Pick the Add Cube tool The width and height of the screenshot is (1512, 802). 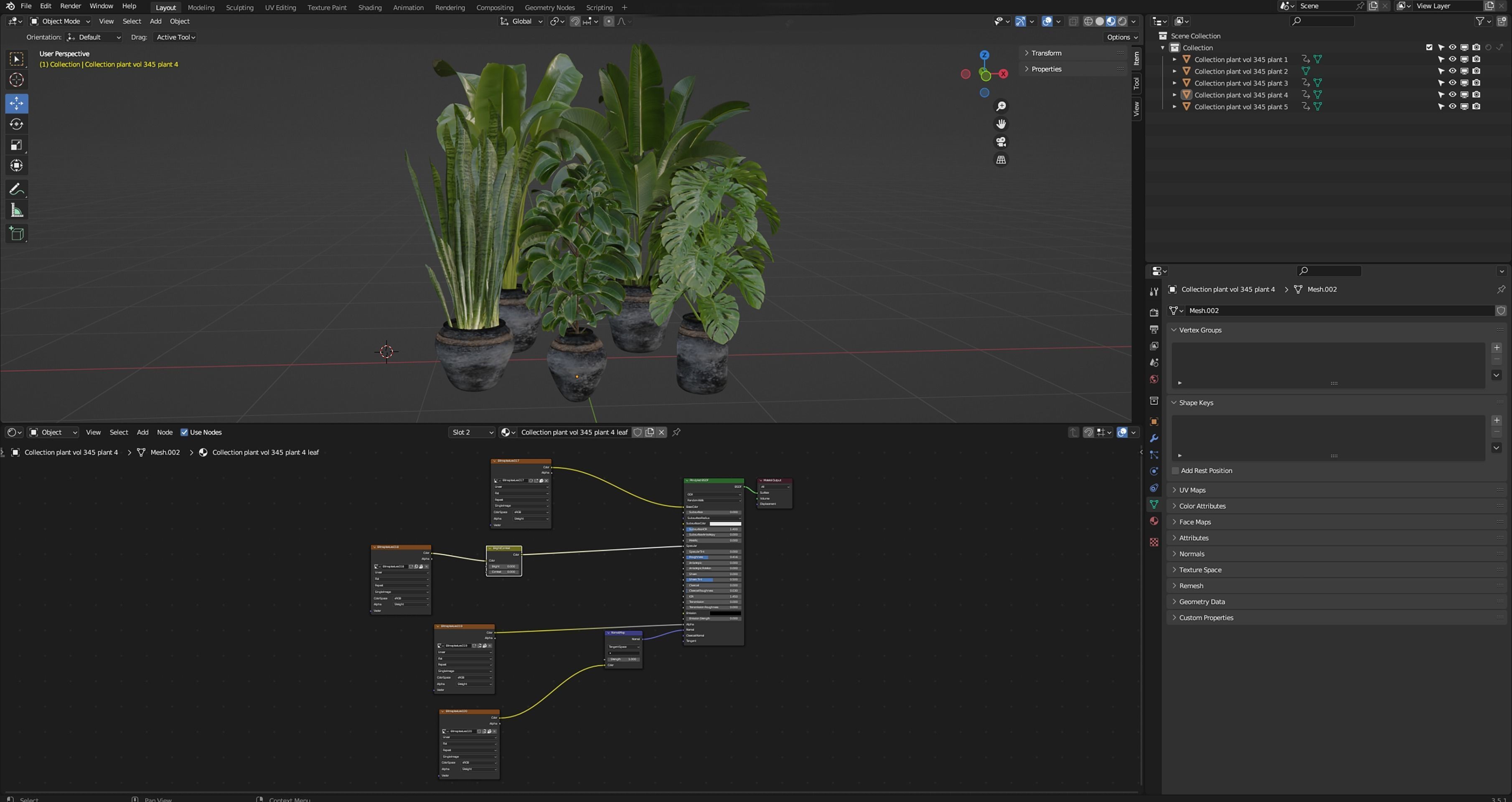(16, 233)
